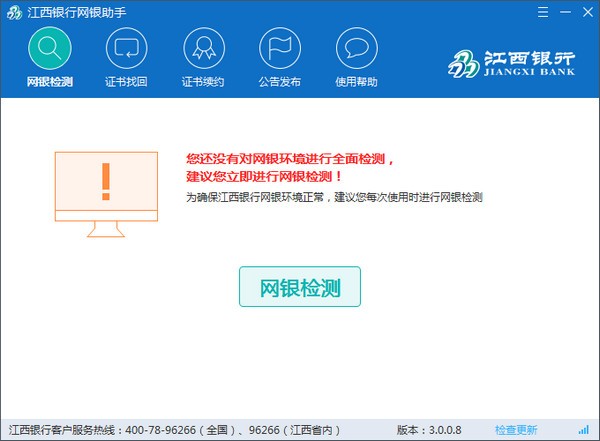This screenshot has height=441, width=600.
Task: Open the 公告发布 flag icon
Action: pyautogui.click(x=280, y=49)
